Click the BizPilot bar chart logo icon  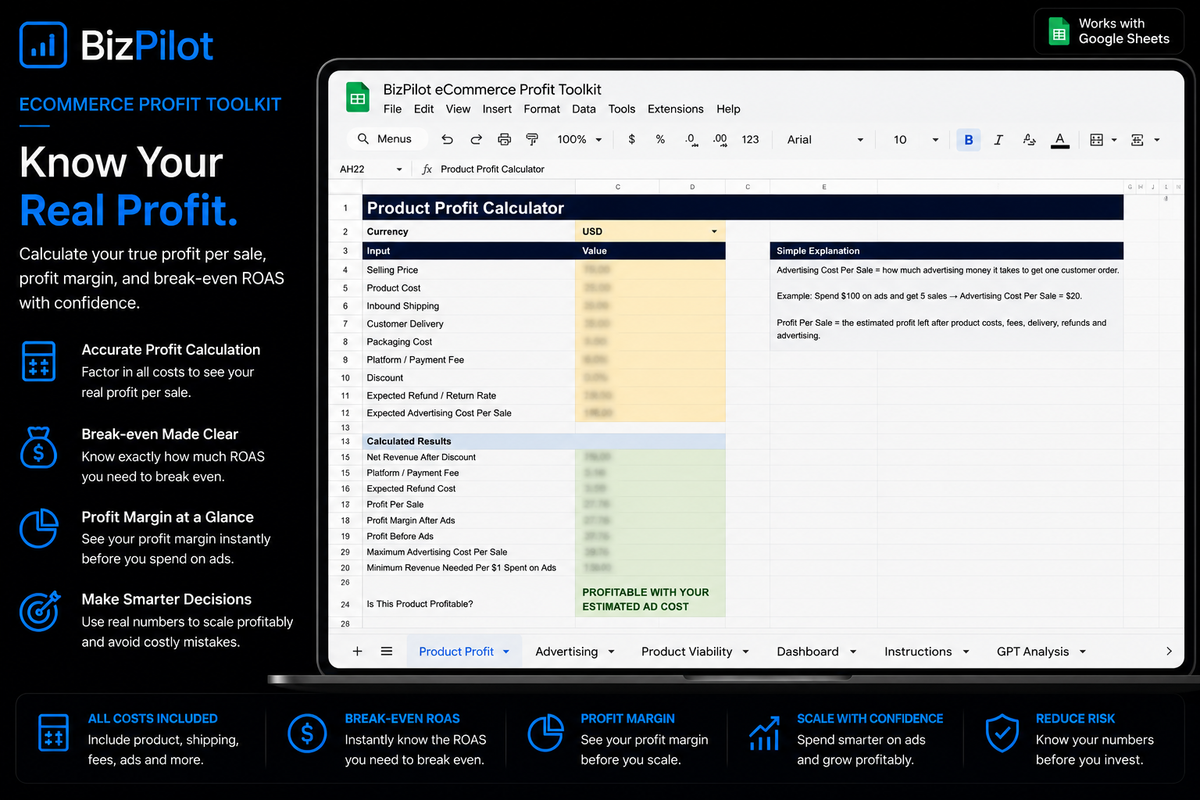click(x=43, y=45)
